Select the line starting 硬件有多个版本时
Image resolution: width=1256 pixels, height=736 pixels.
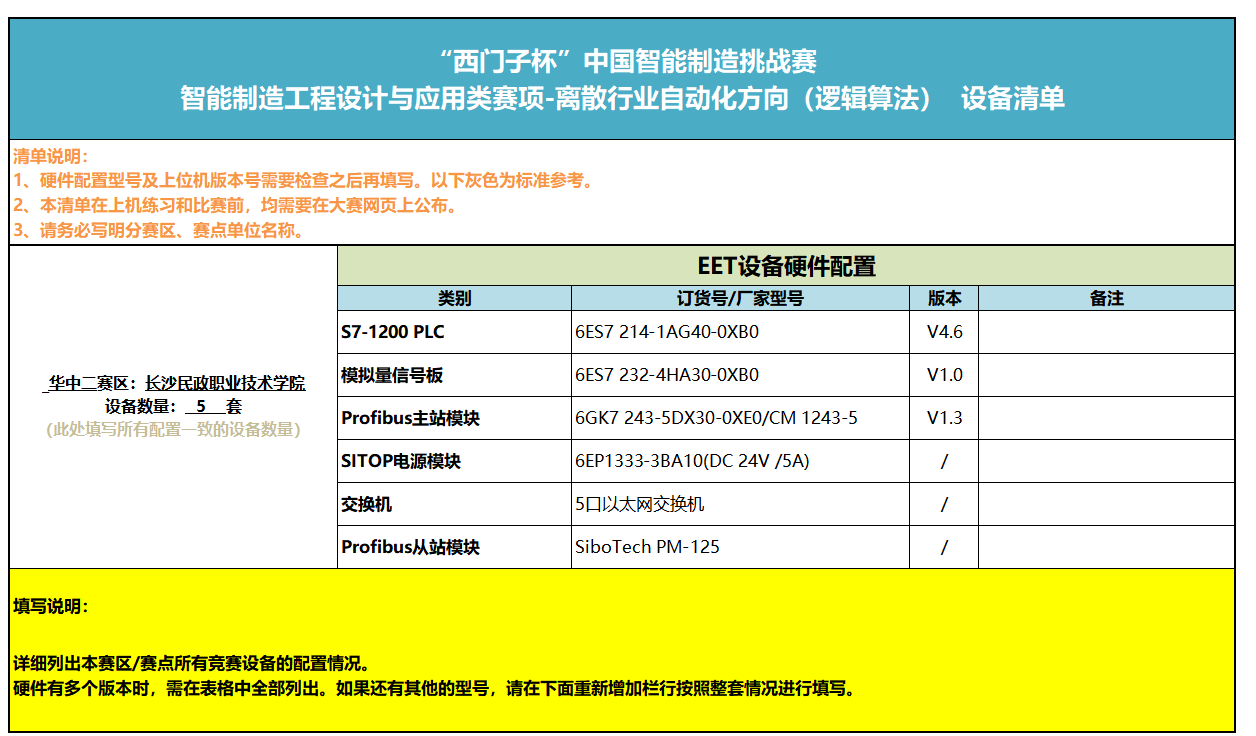click(434, 689)
